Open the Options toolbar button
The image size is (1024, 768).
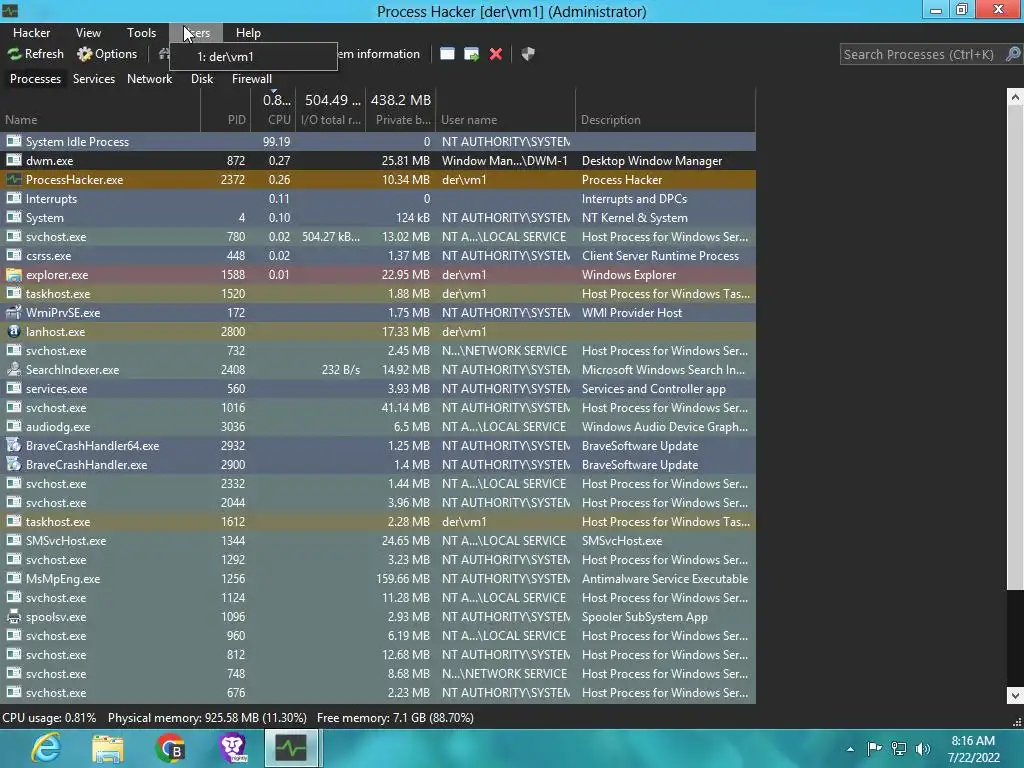pos(107,54)
